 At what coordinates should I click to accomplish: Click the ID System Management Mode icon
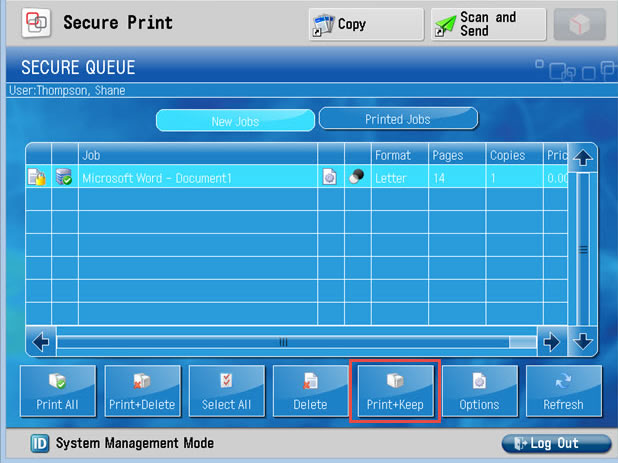(40, 443)
